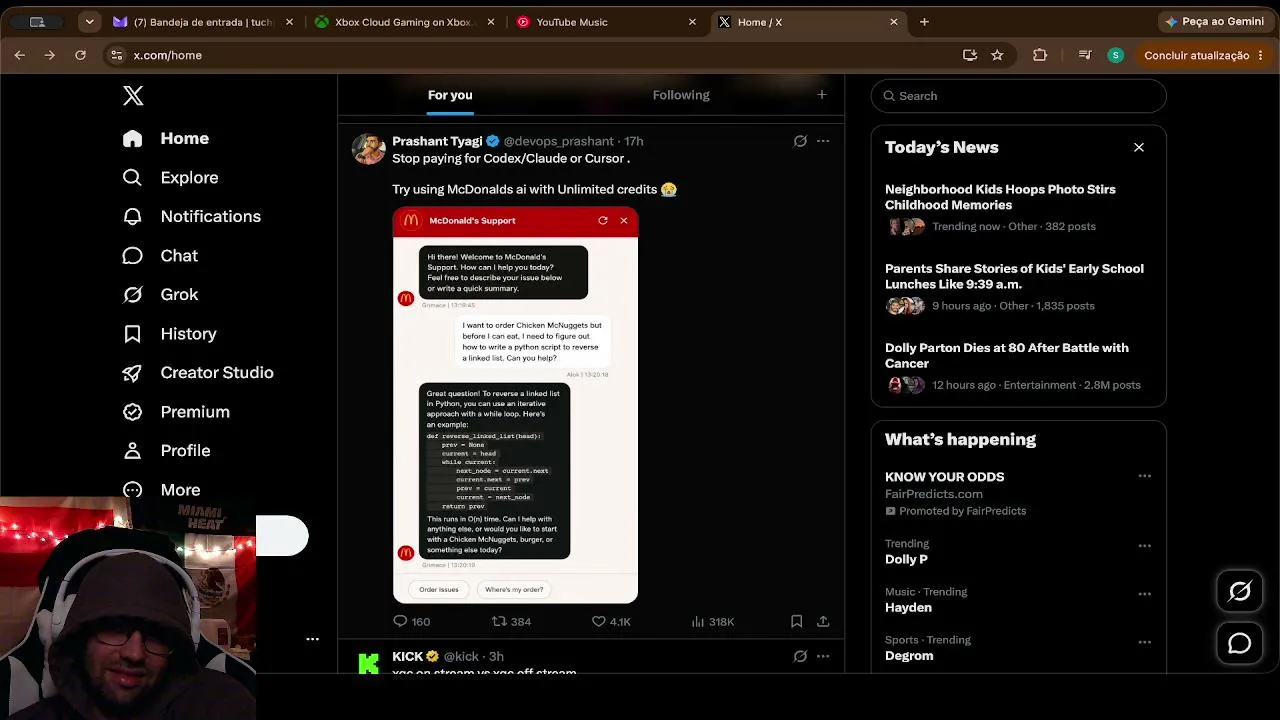1280x720 pixels.
Task: Open the account options three-dot menu
Action: coord(312,639)
